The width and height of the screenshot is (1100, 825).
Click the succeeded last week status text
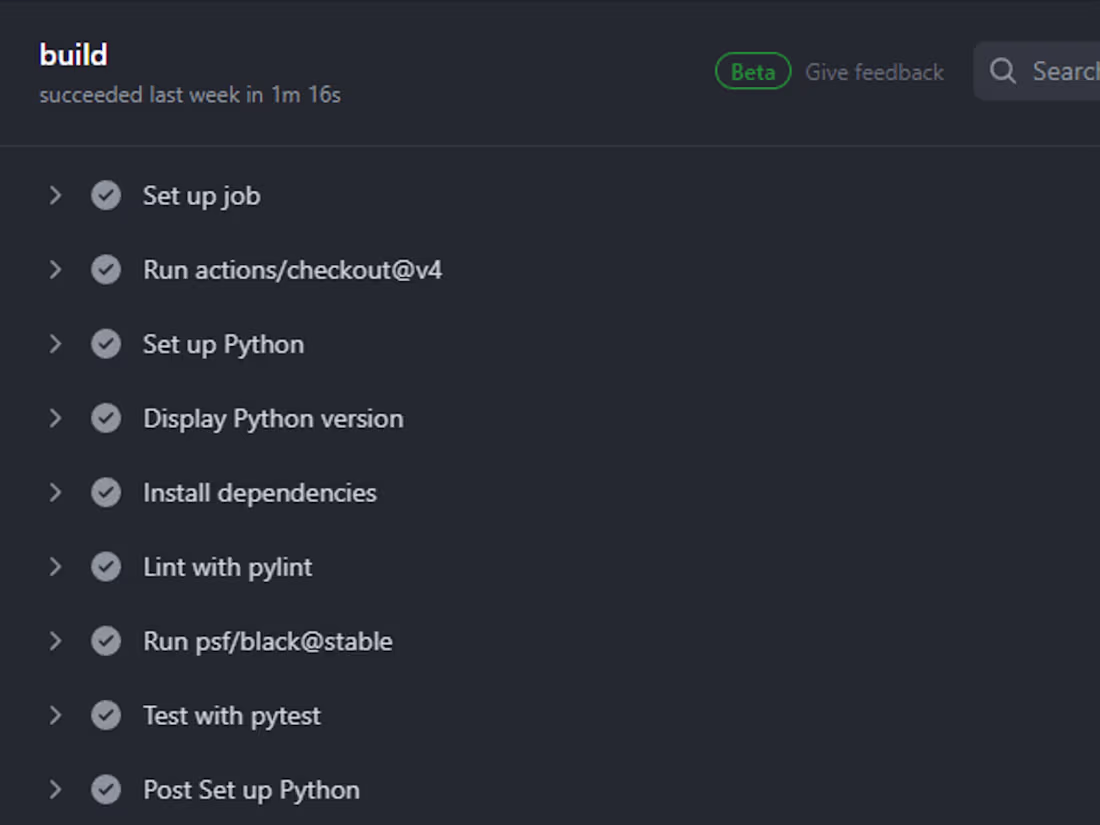(190, 95)
